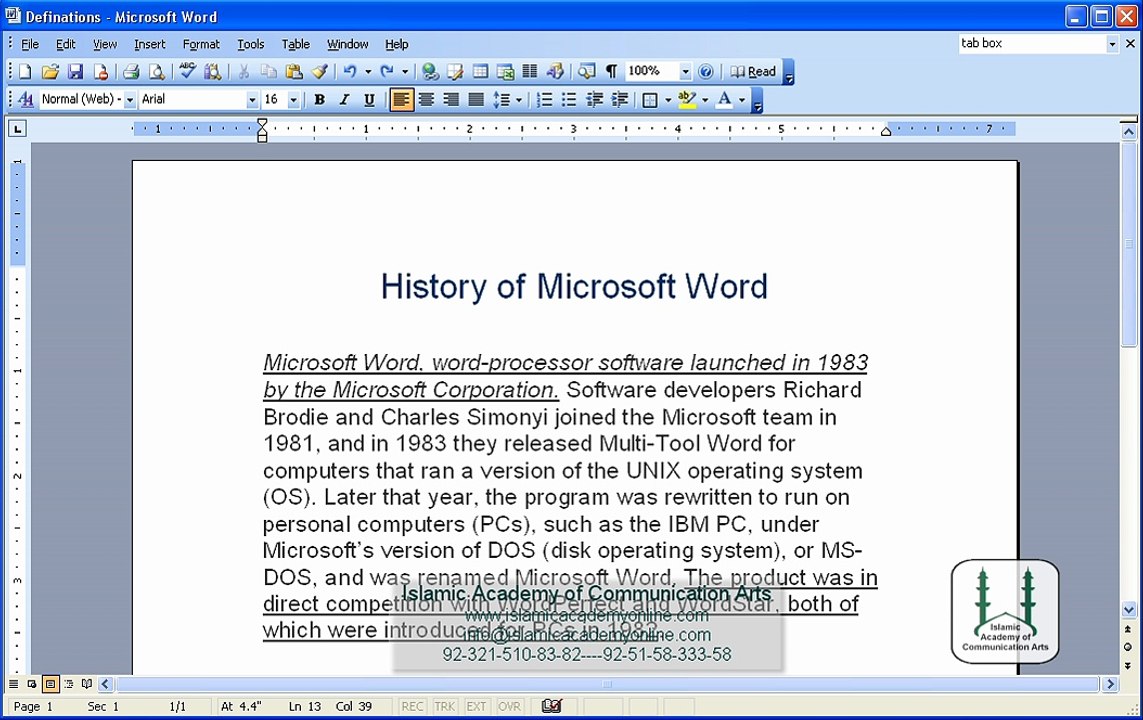Apply bulleted list formatting
This screenshot has height=720, width=1143.
(569, 99)
